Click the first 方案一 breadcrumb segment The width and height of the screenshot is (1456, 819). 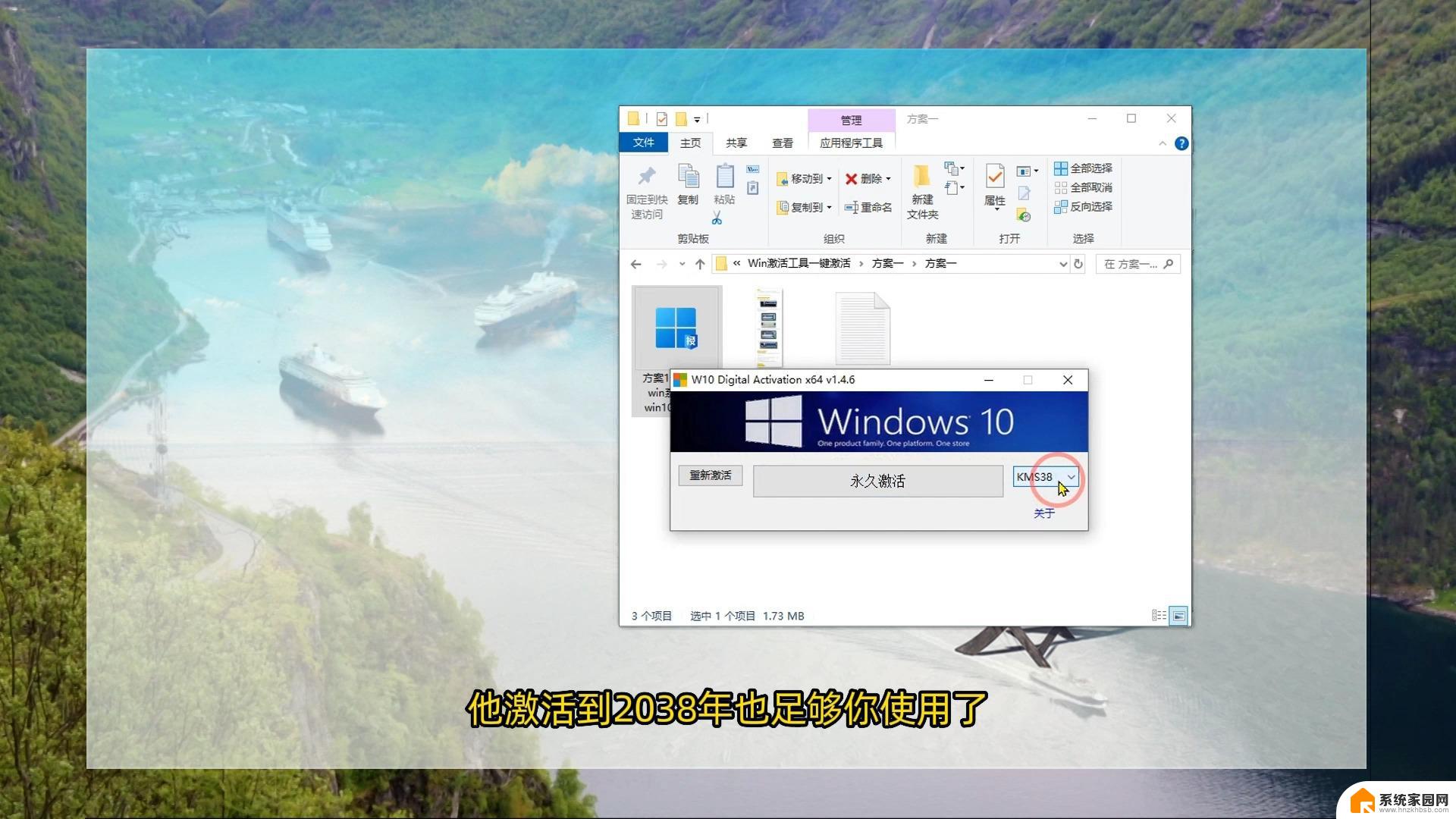coord(887,263)
